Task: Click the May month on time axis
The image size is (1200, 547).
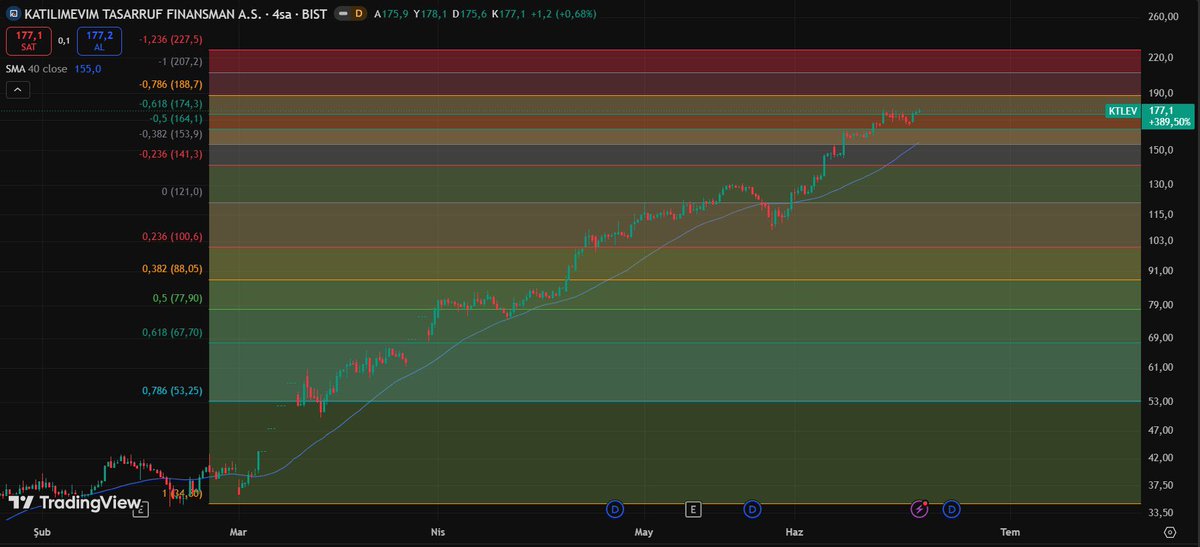Action: (x=644, y=533)
